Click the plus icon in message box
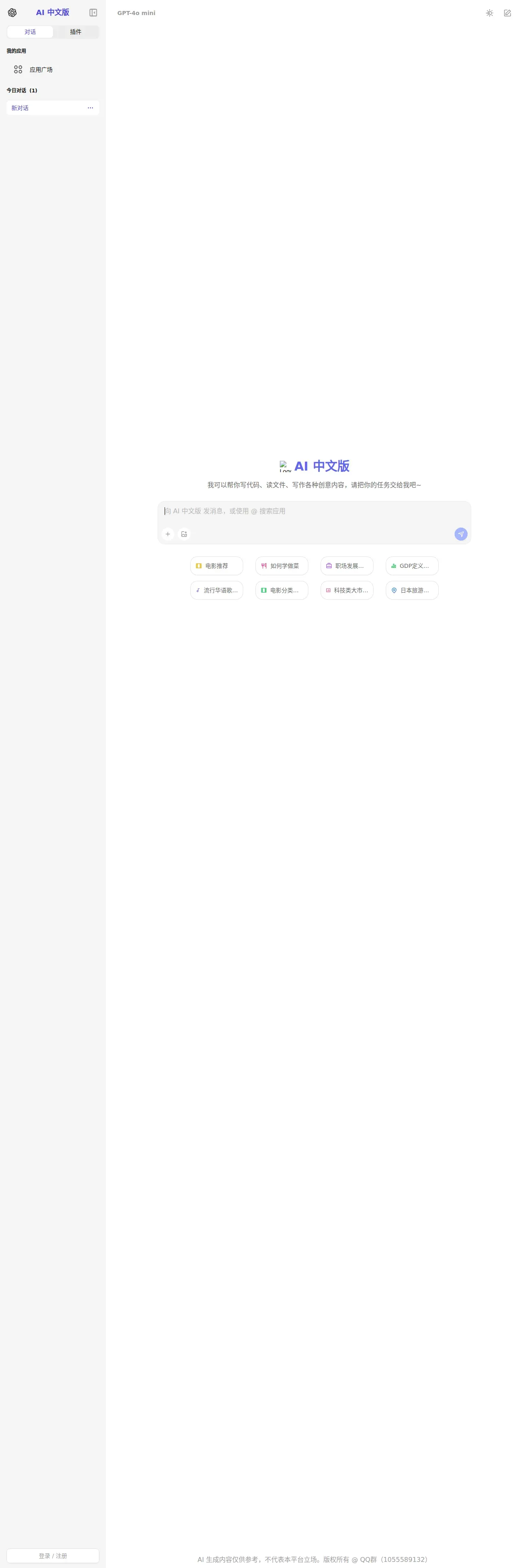The height and width of the screenshot is (1568, 523). pos(168,534)
